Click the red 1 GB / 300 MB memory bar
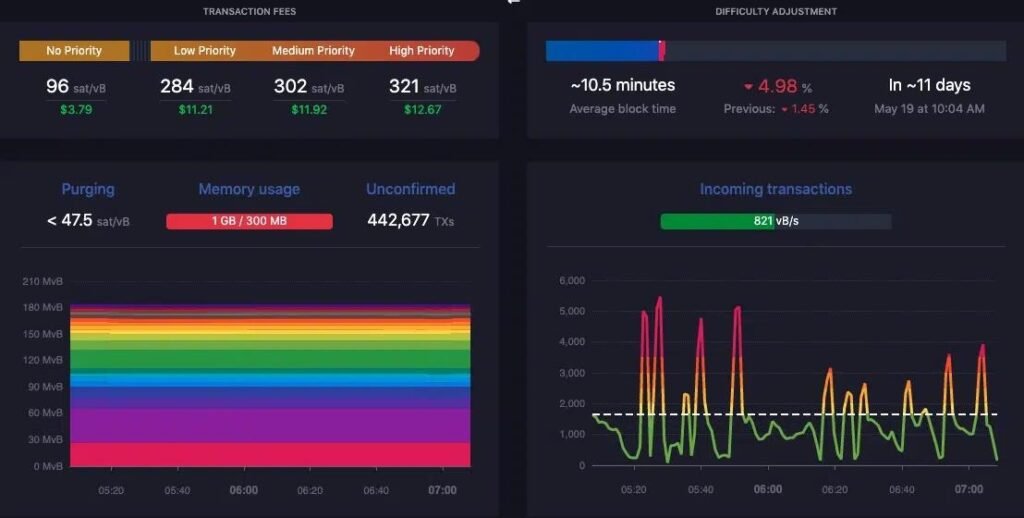The height and width of the screenshot is (518, 1024). click(x=249, y=221)
